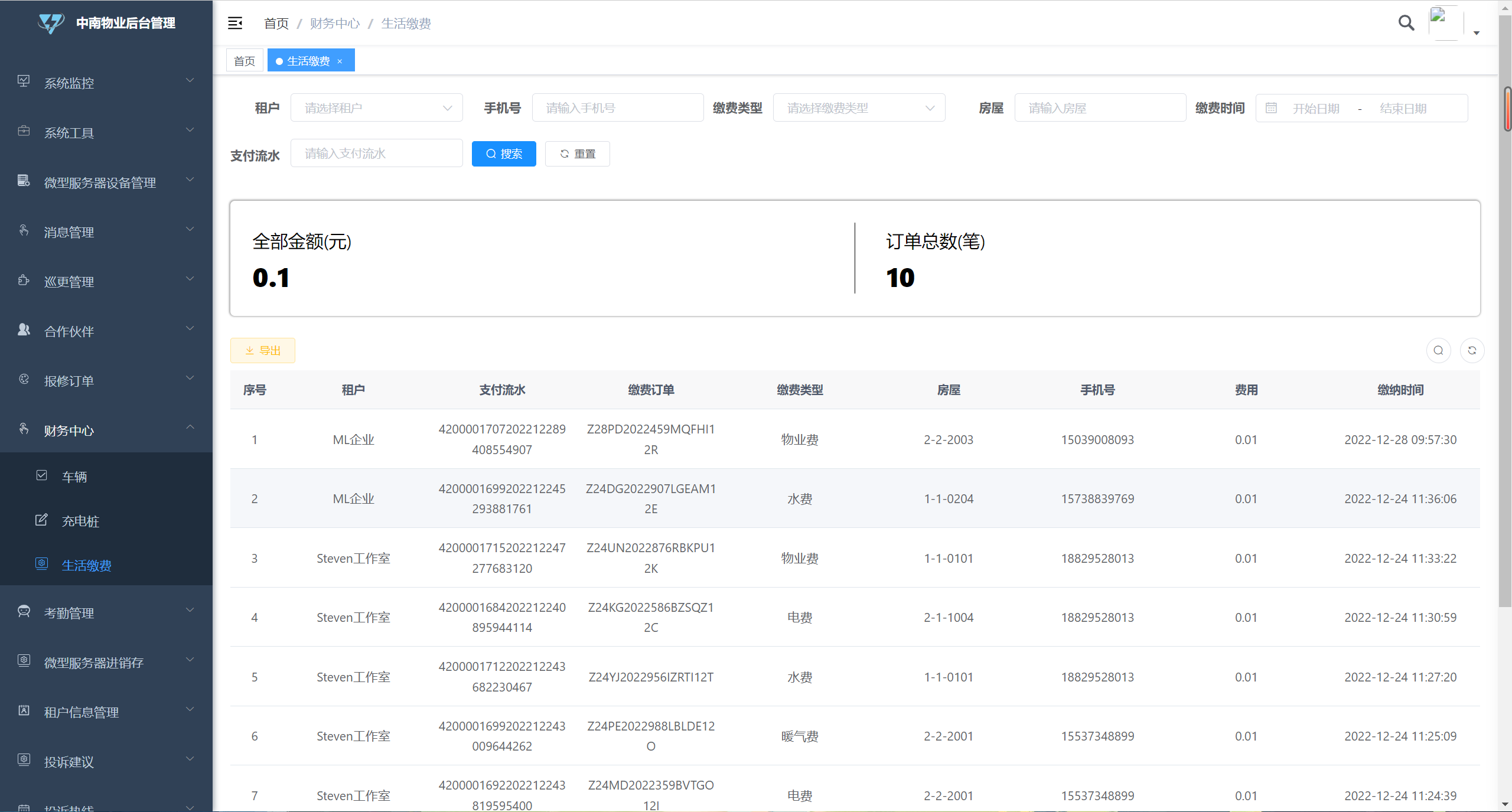
Task: Close the 生活缴费 tab with x
Action: coord(340,61)
